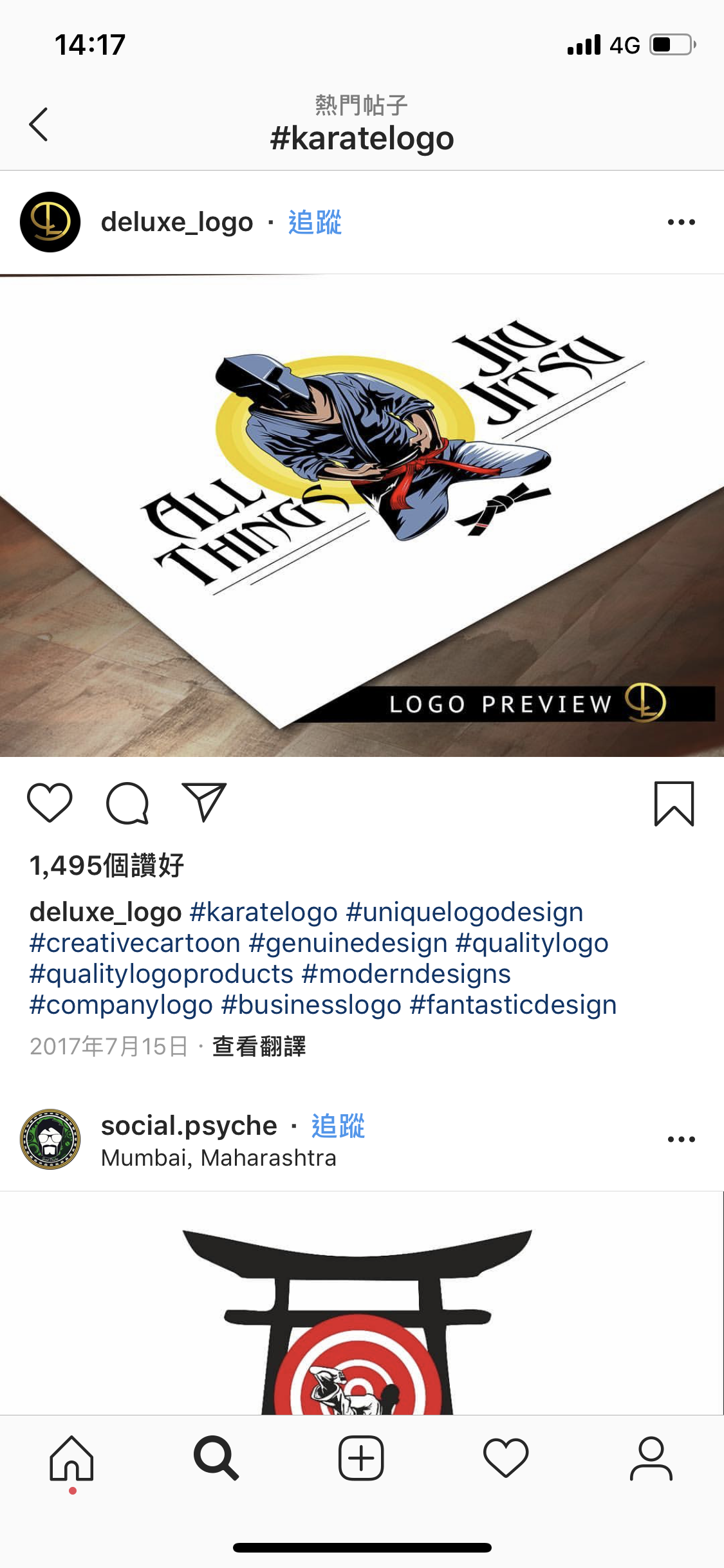Save the post with the bookmark icon
This screenshot has height=1568, width=724.
(x=674, y=803)
